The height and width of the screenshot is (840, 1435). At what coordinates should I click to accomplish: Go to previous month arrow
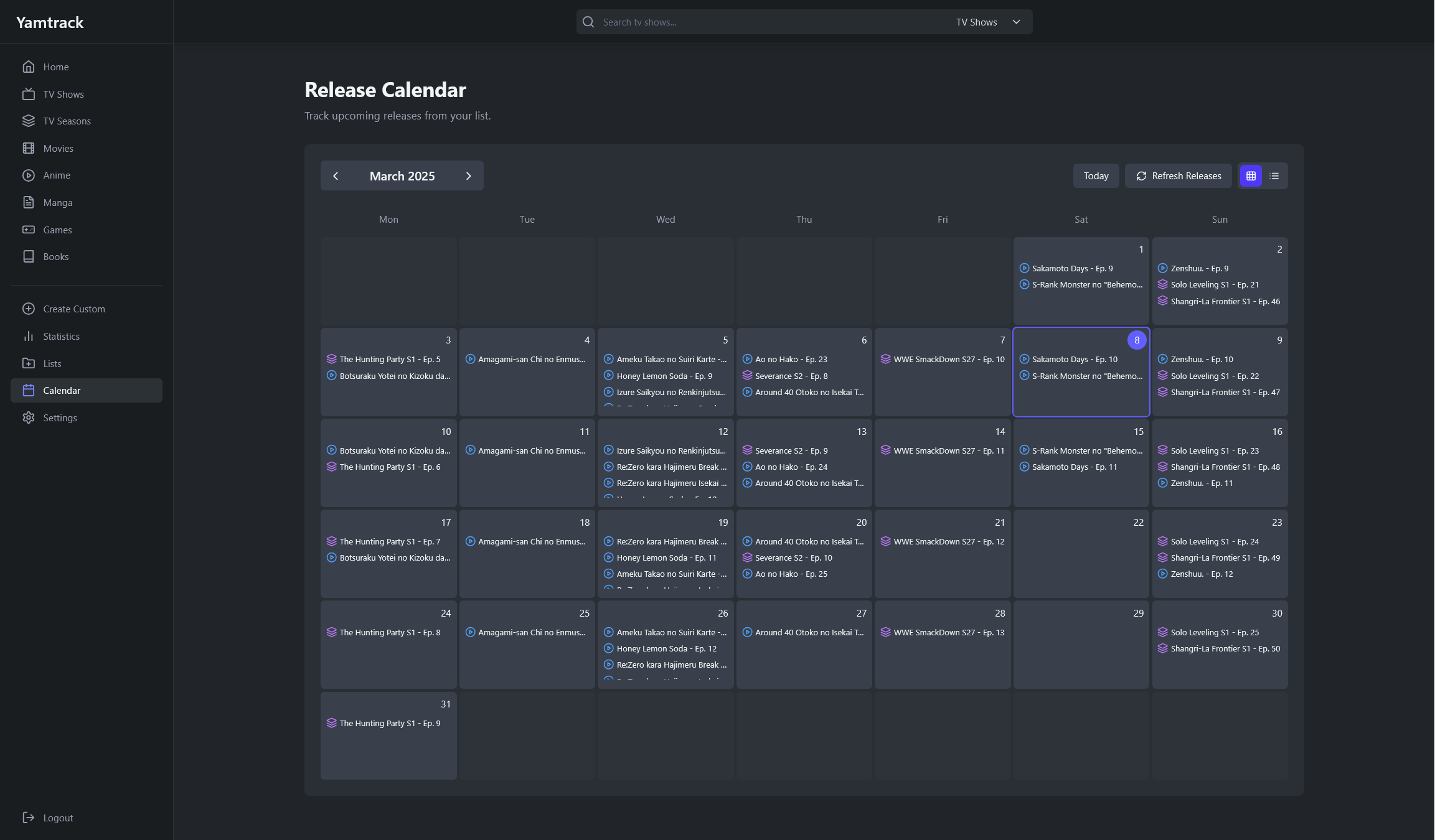click(336, 176)
